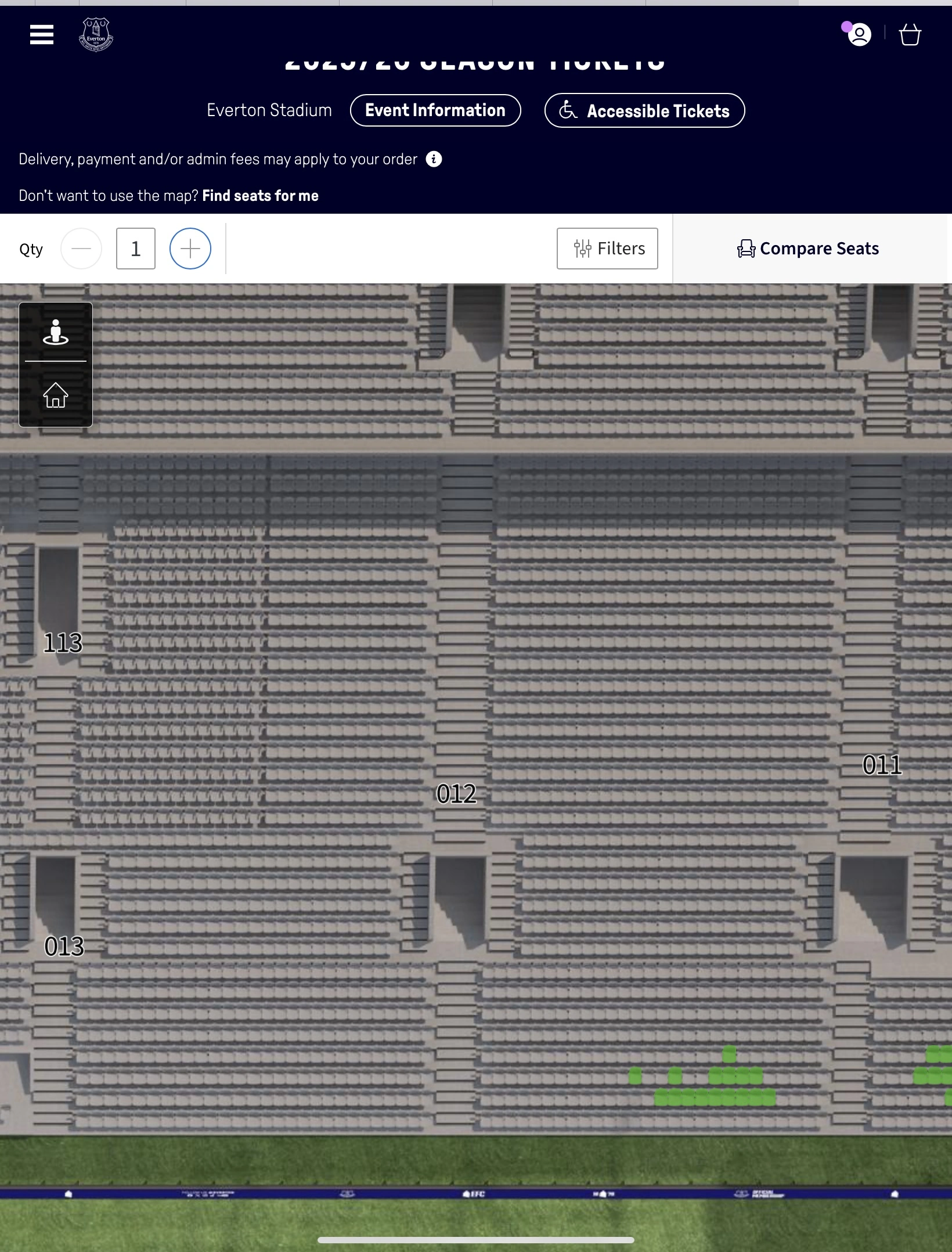
Task: Reset map with the home icon
Action: (56, 395)
